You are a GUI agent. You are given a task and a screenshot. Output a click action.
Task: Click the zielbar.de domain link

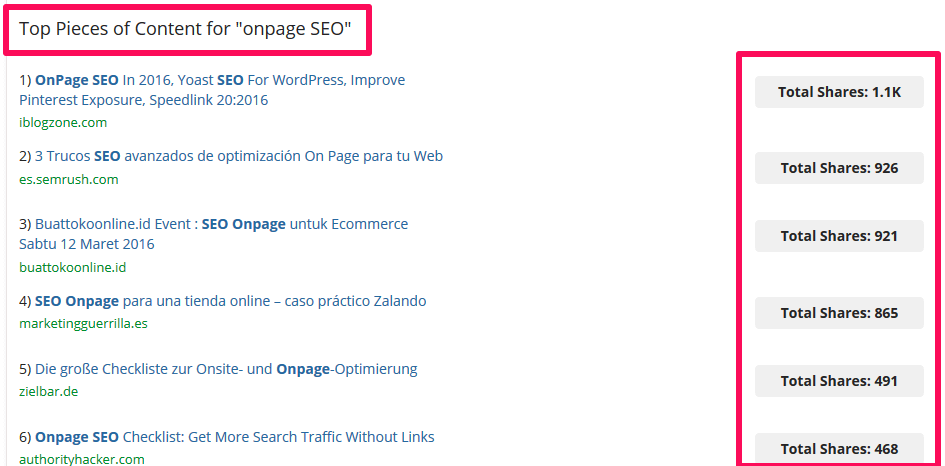[x=49, y=392]
